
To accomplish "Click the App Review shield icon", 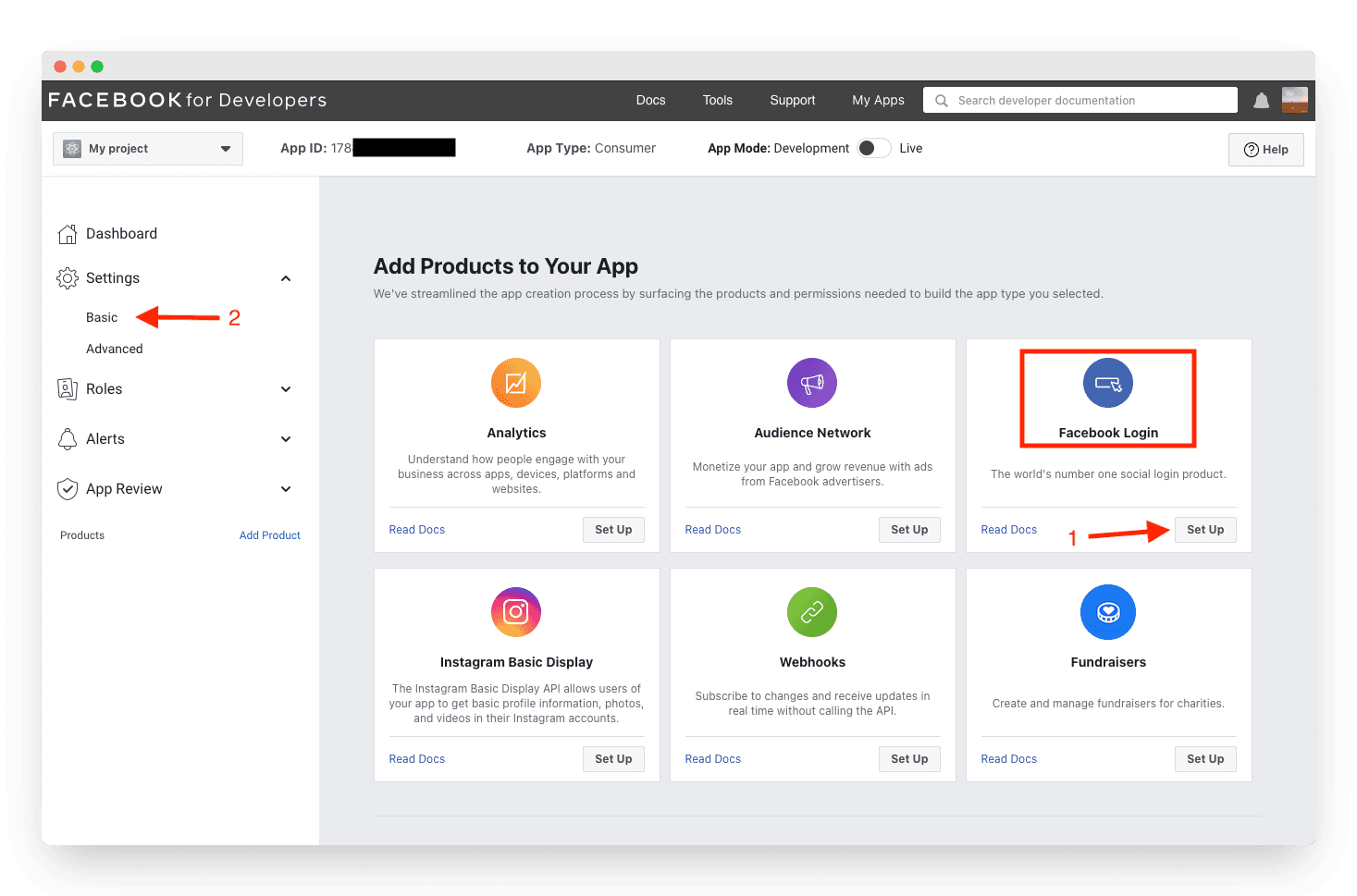I will [x=68, y=489].
